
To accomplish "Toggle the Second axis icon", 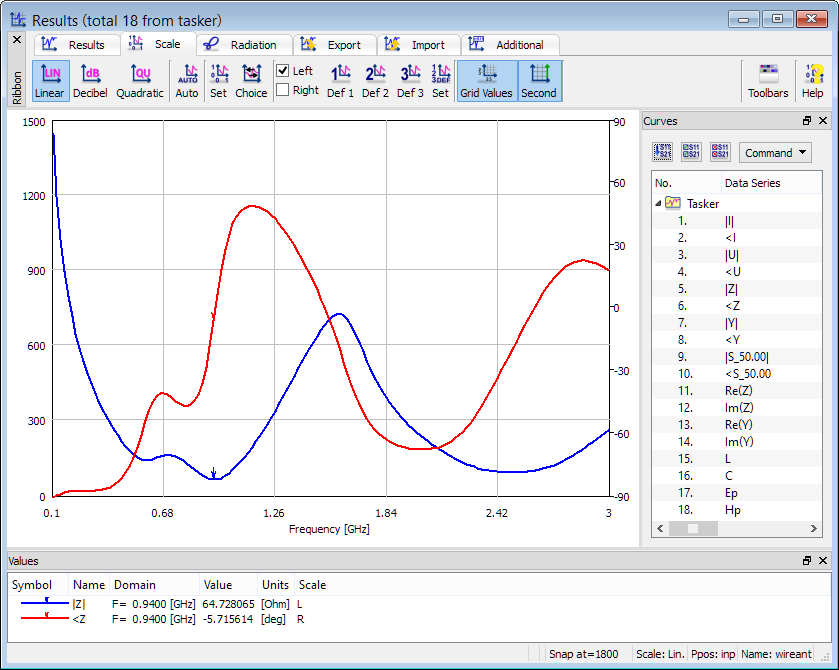I will [x=539, y=81].
